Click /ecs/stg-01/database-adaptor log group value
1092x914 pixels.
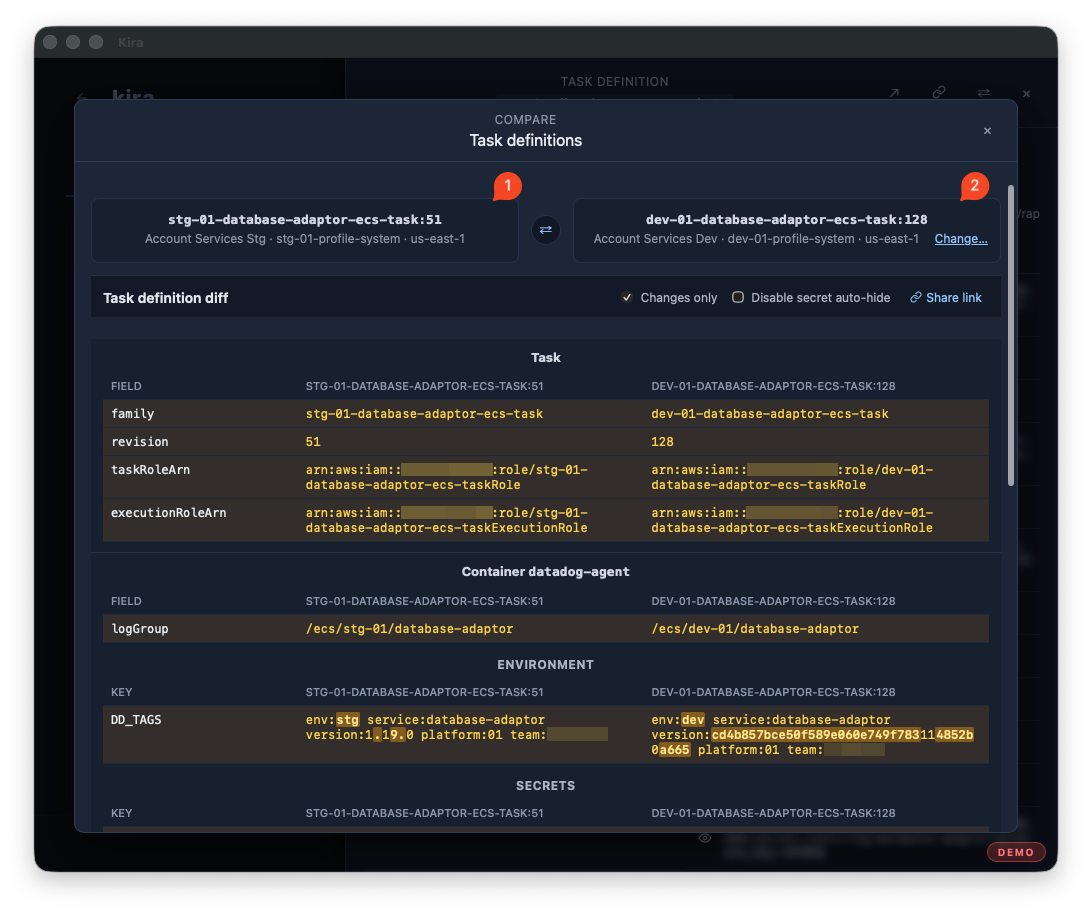pyautogui.click(x=410, y=629)
